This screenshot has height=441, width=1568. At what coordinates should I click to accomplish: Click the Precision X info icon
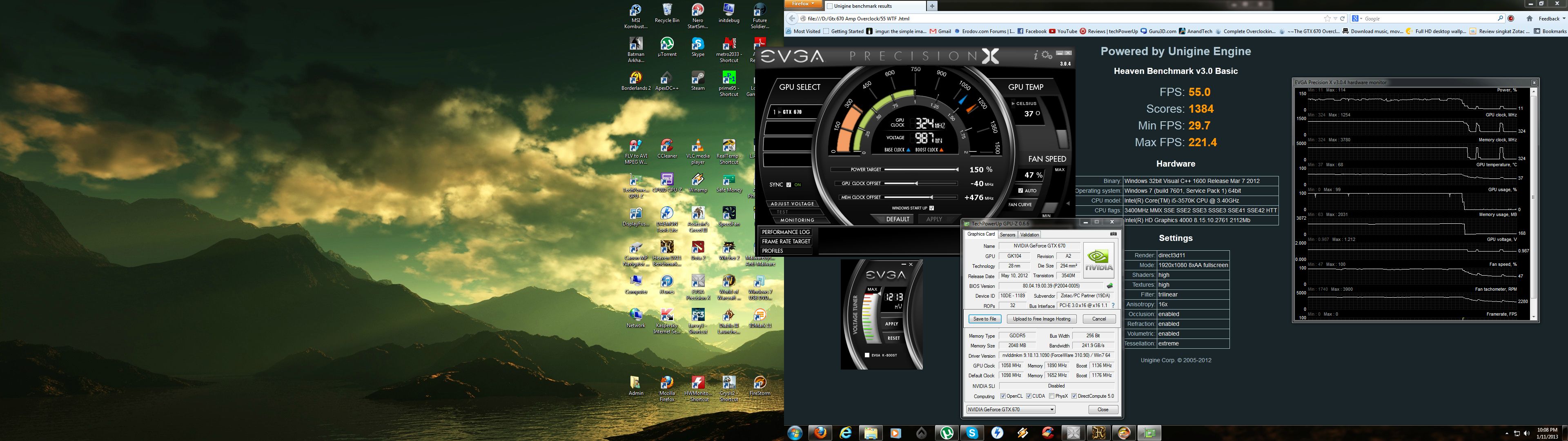[1036, 56]
